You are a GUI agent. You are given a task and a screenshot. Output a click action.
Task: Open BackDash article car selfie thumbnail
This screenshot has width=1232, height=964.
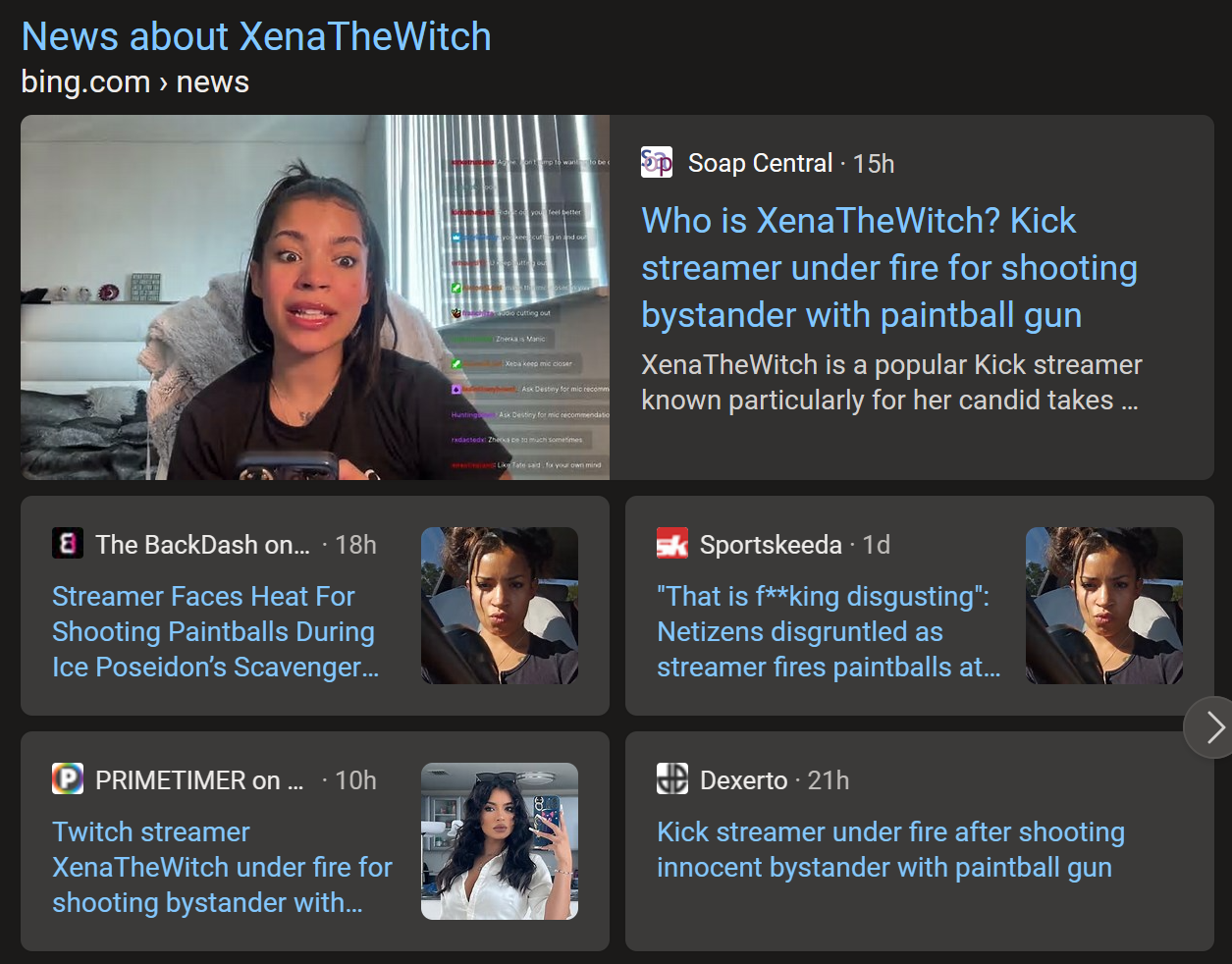(x=500, y=606)
